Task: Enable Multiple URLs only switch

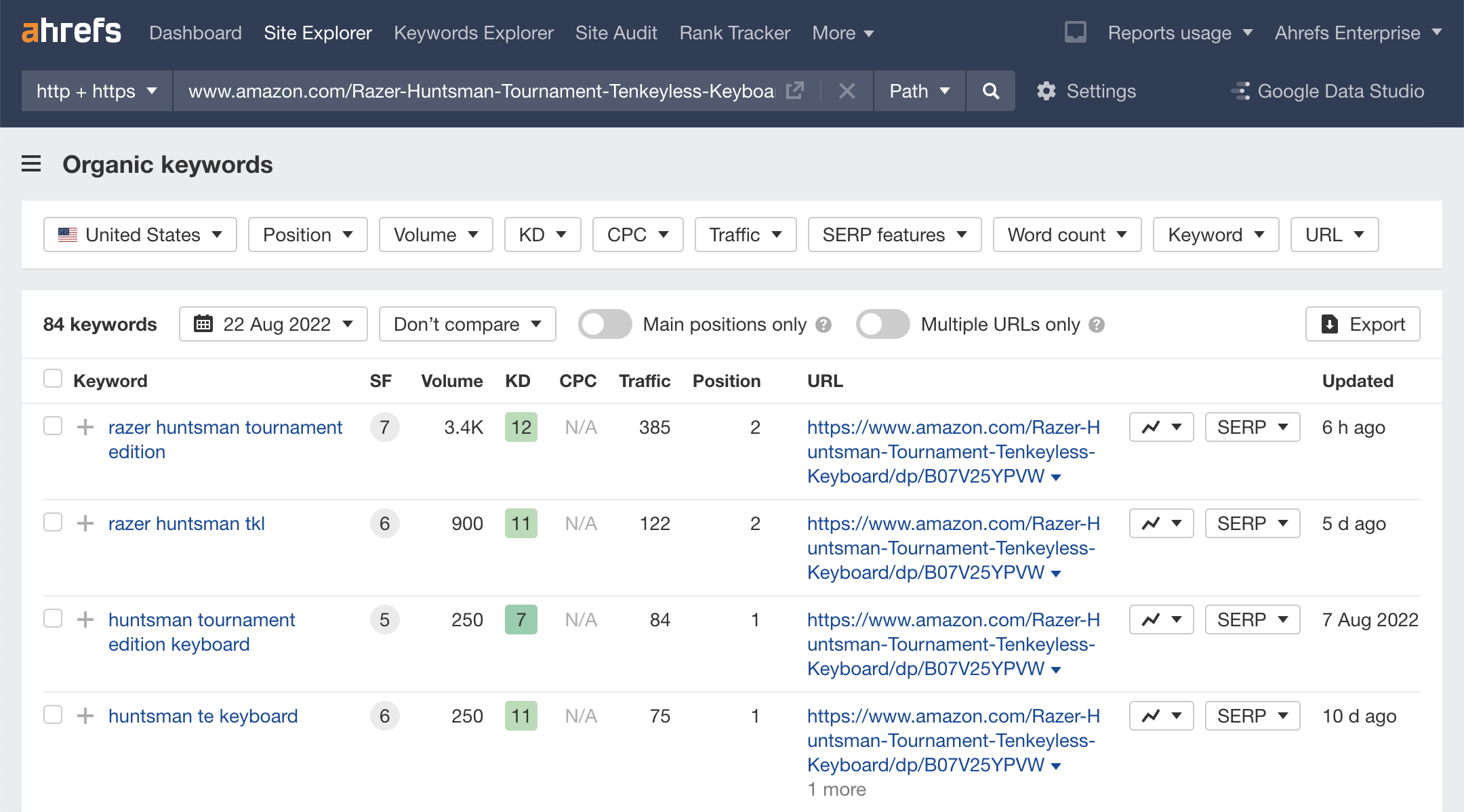Action: click(x=882, y=324)
